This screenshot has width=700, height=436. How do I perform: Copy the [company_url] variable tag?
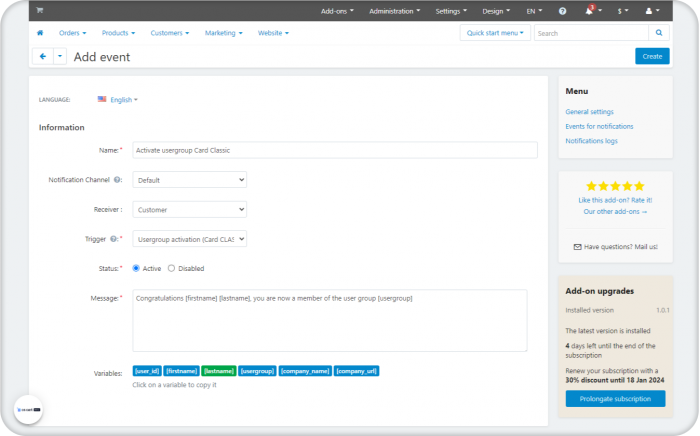point(357,371)
